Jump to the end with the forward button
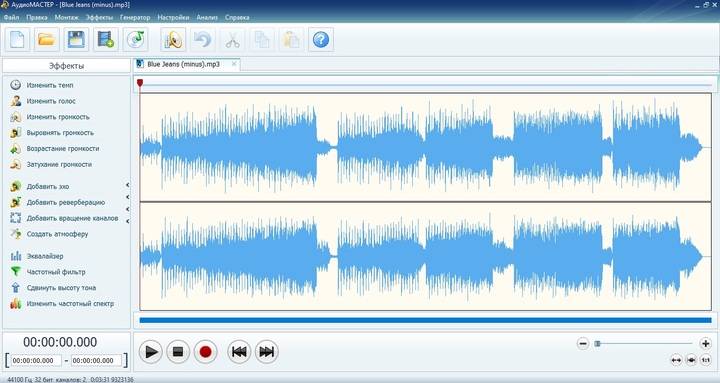 [x=267, y=352]
